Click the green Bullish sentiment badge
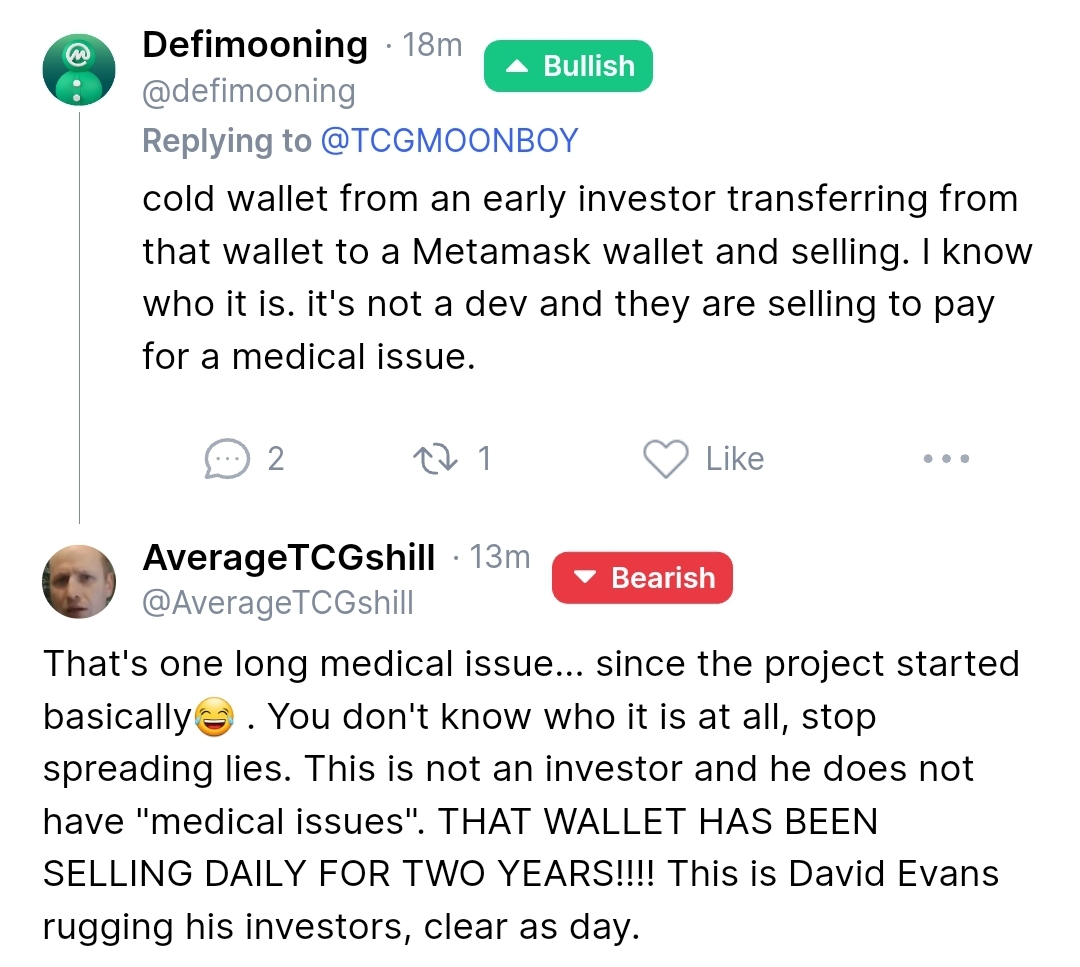This screenshot has height=967, width=1080. (568, 66)
